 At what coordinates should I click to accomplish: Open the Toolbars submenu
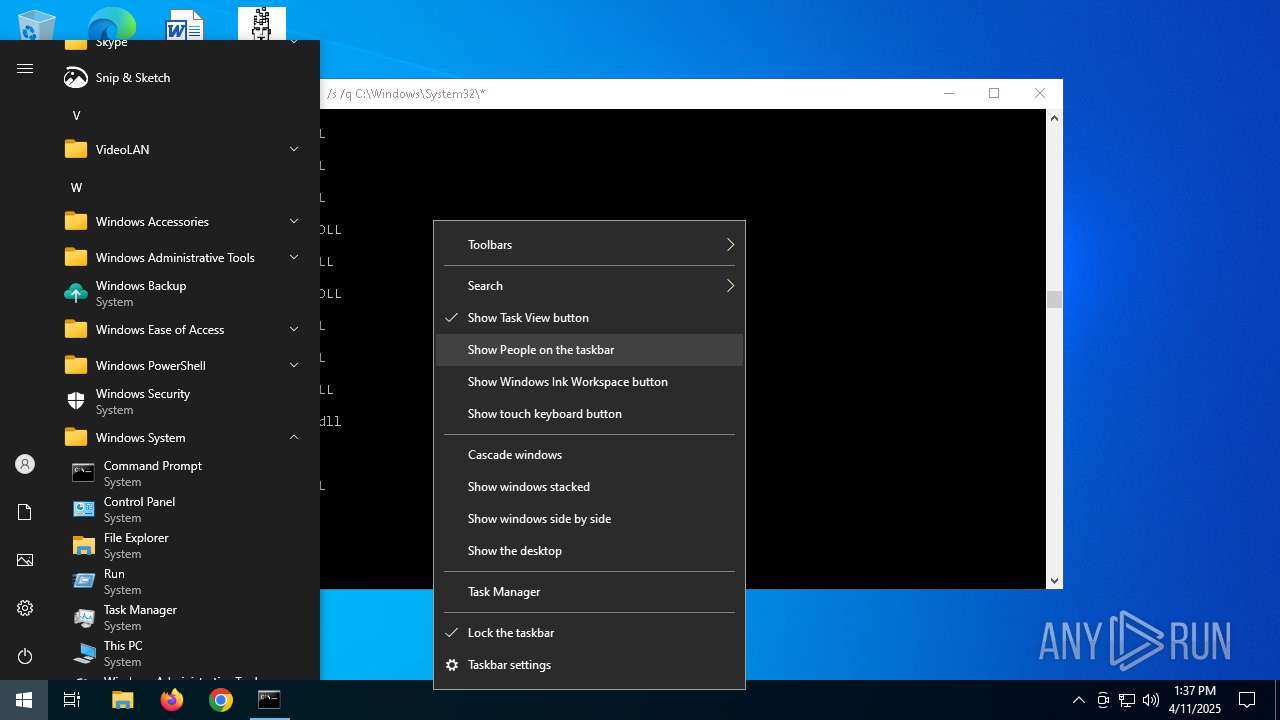pyautogui.click(x=590, y=245)
